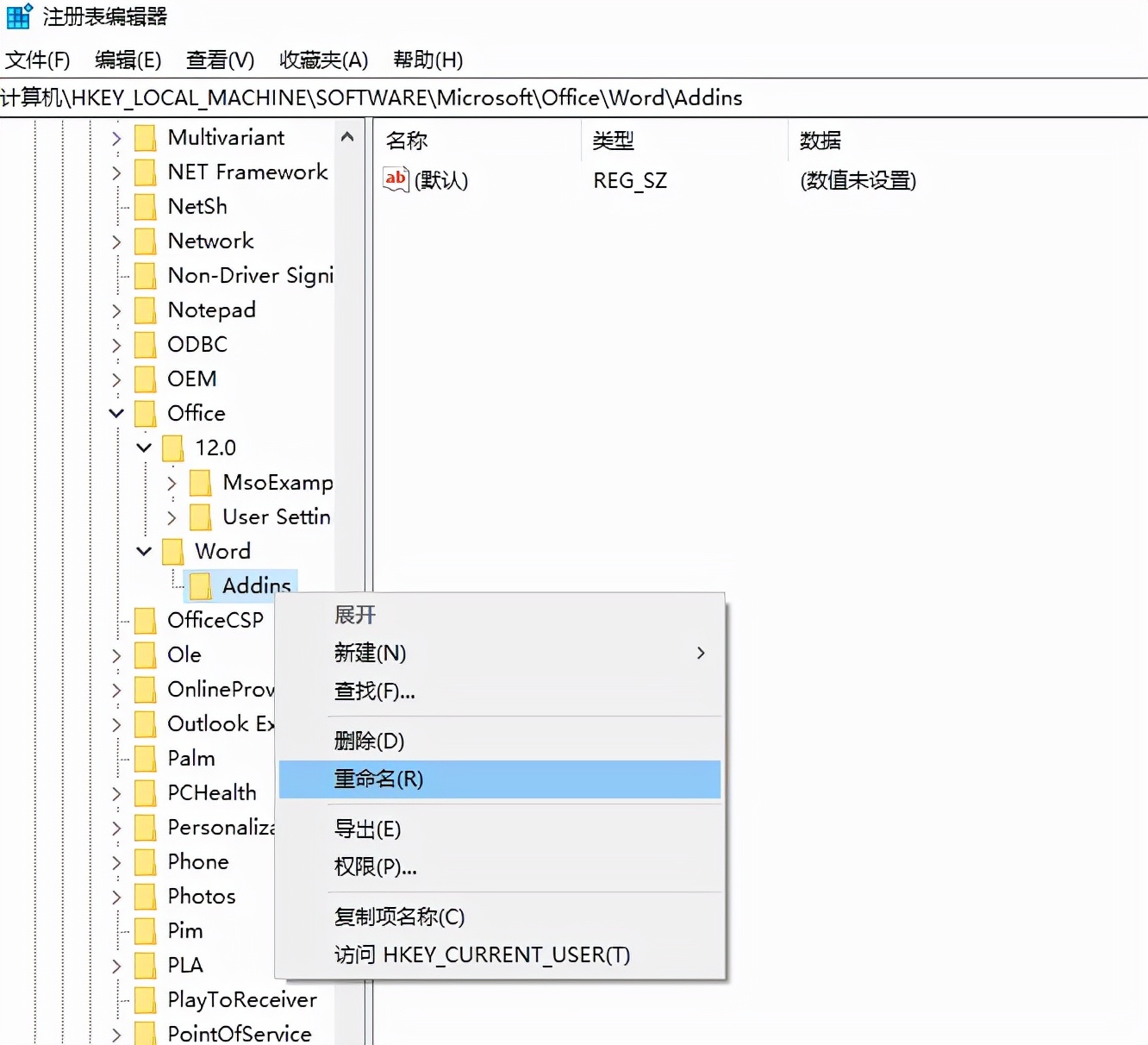Expand the Ole key
This screenshot has height=1045, width=1148.
[x=116, y=655]
